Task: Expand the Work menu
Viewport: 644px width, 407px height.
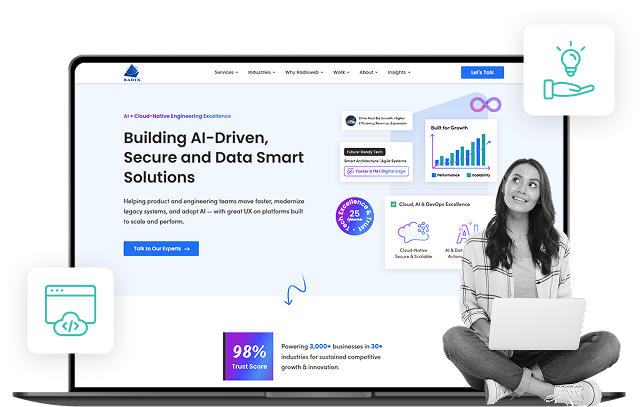Action: click(341, 72)
